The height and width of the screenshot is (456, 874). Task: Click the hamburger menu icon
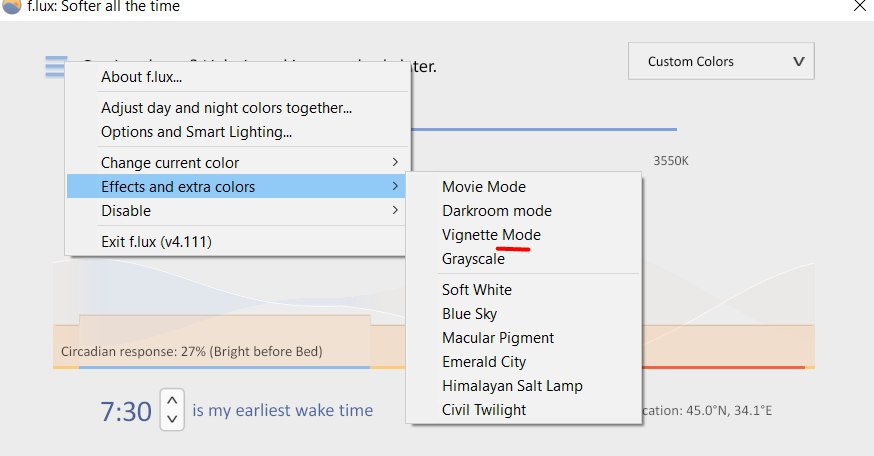(x=56, y=67)
